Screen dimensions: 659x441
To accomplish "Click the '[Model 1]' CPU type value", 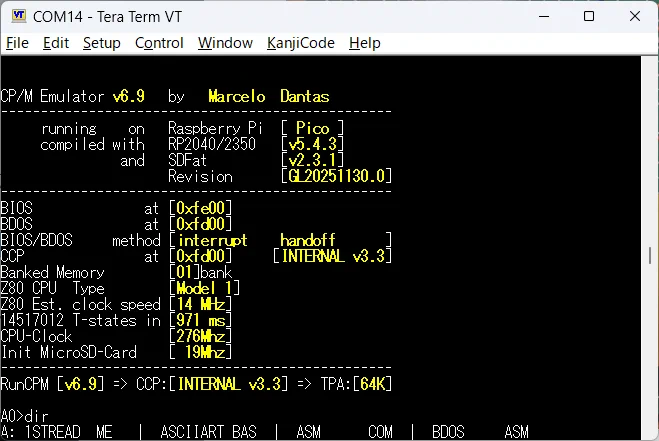I will [x=205, y=288].
